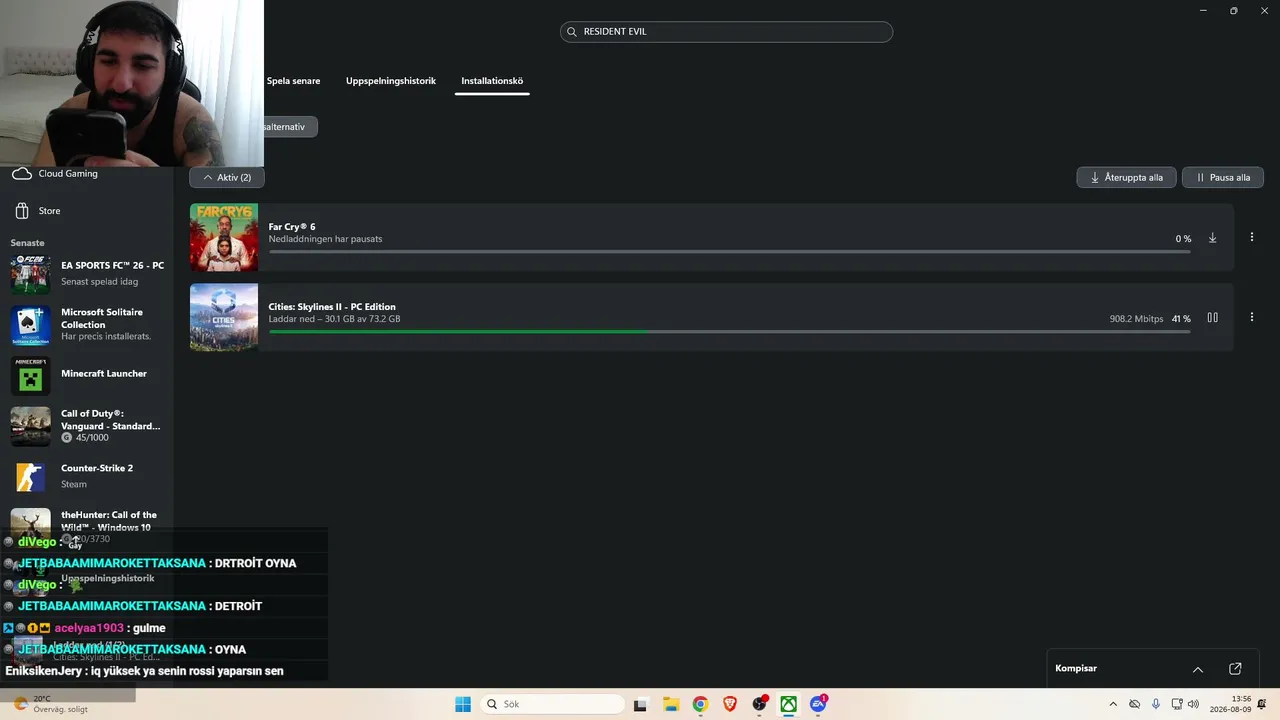The height and width of the screenshot is (720, 1280).
Task: Click the taskbar Sök search field
Action: pos(550,704)
